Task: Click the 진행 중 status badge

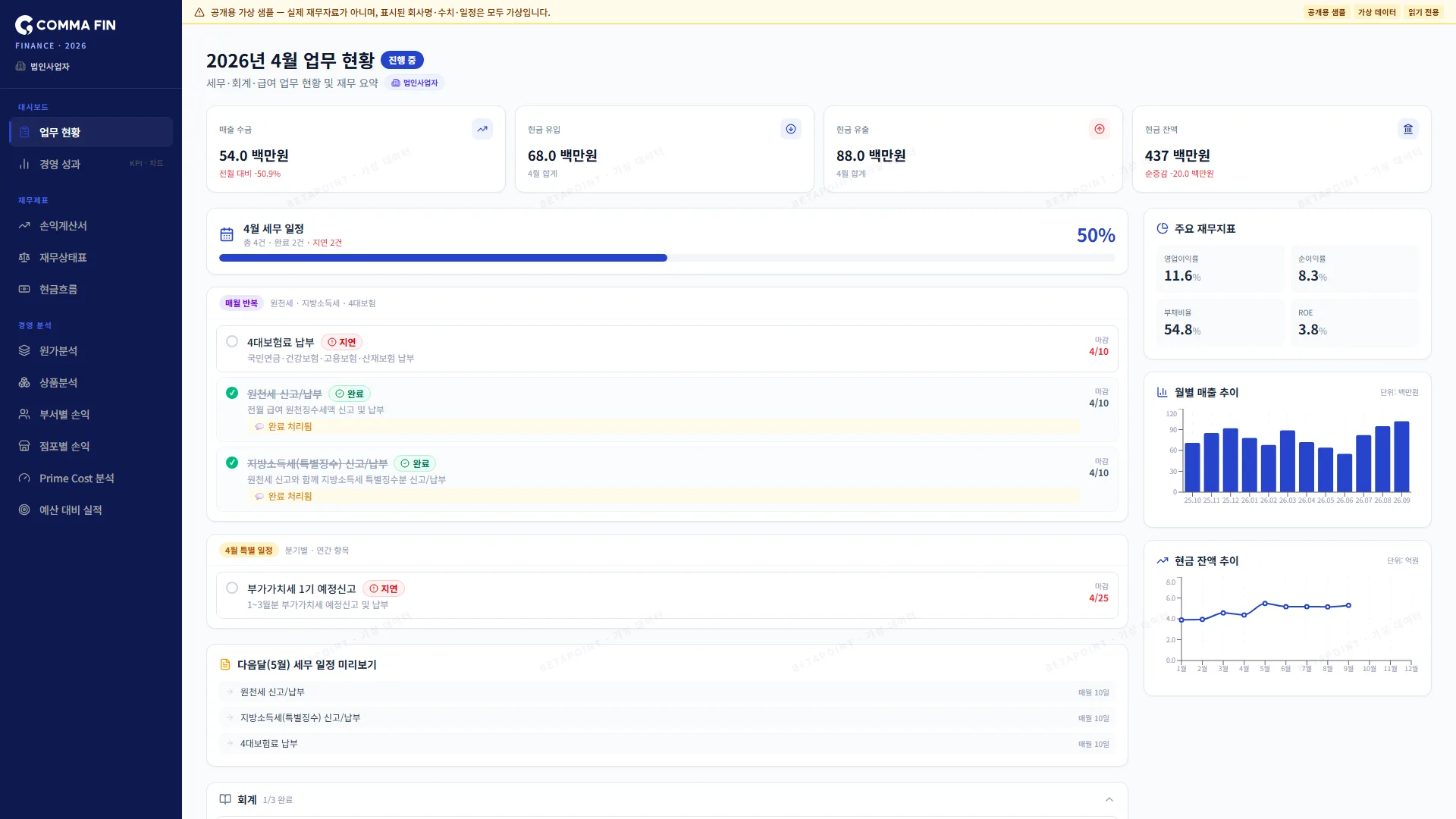Action: 402,60
